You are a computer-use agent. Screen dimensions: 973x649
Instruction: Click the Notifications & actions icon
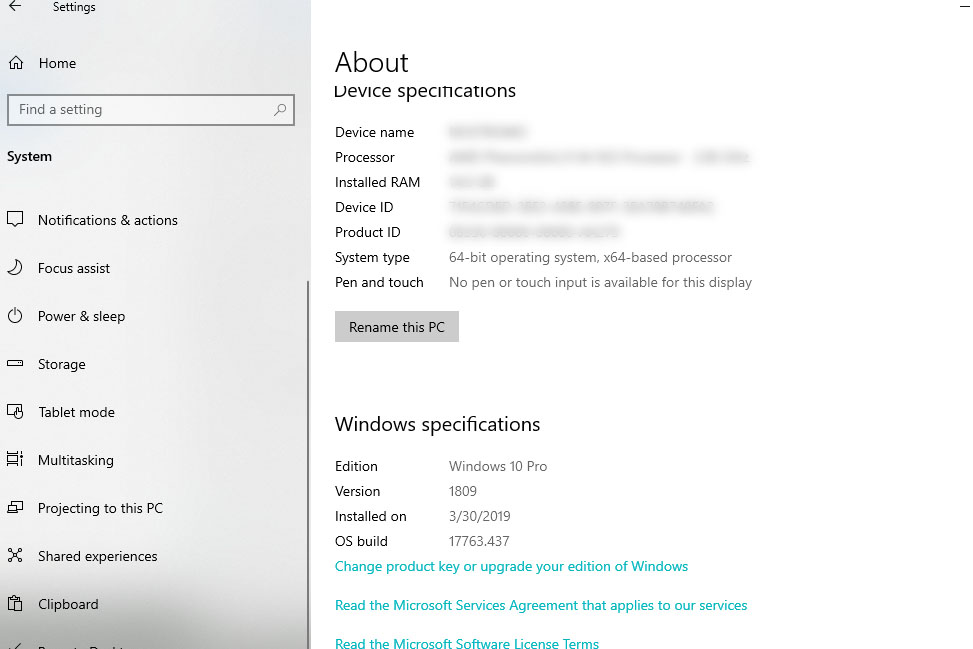[x=16, y=219]
